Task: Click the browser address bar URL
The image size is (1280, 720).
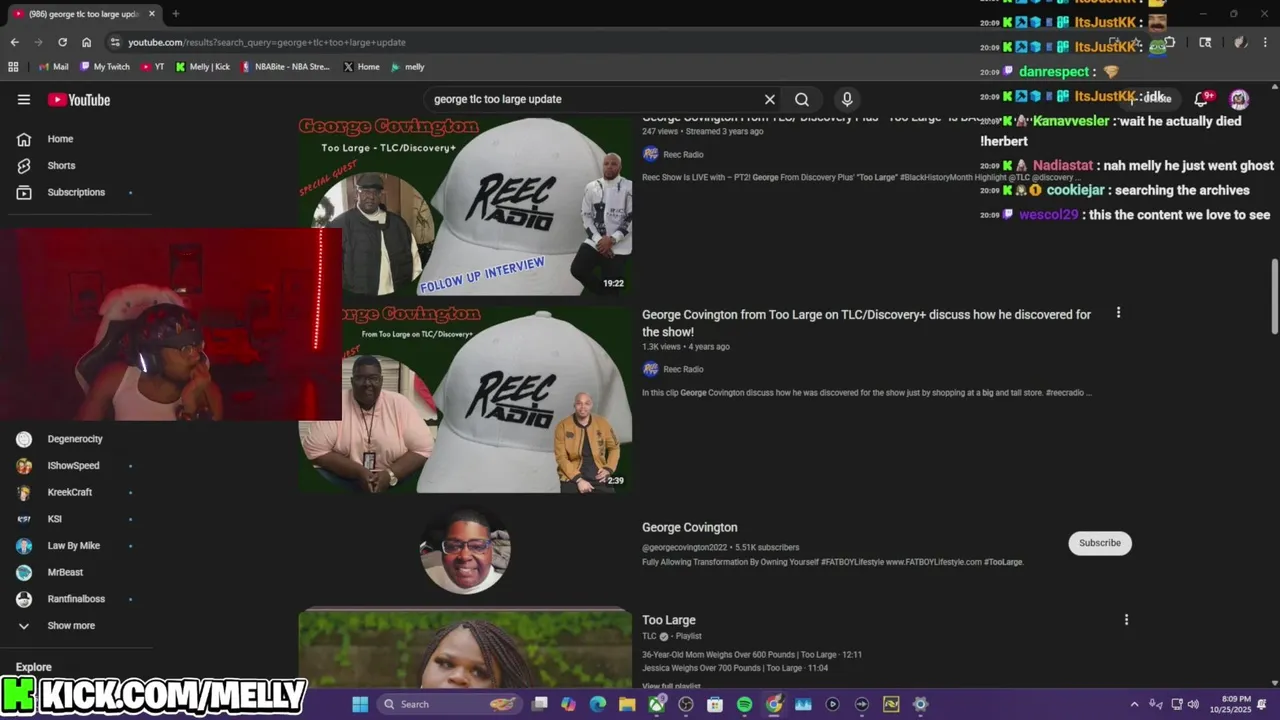Action: tap(267, 42)
